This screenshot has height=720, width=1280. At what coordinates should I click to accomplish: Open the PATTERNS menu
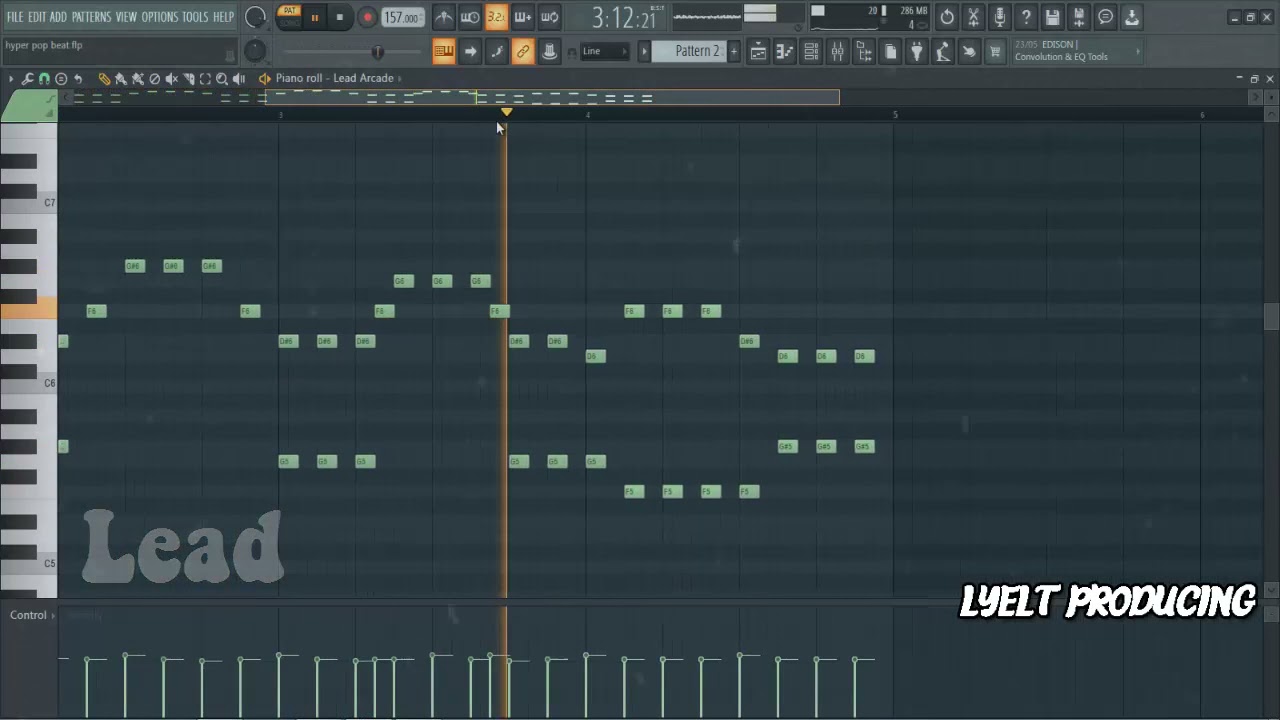pyautogui.click(x=91, y=17)
